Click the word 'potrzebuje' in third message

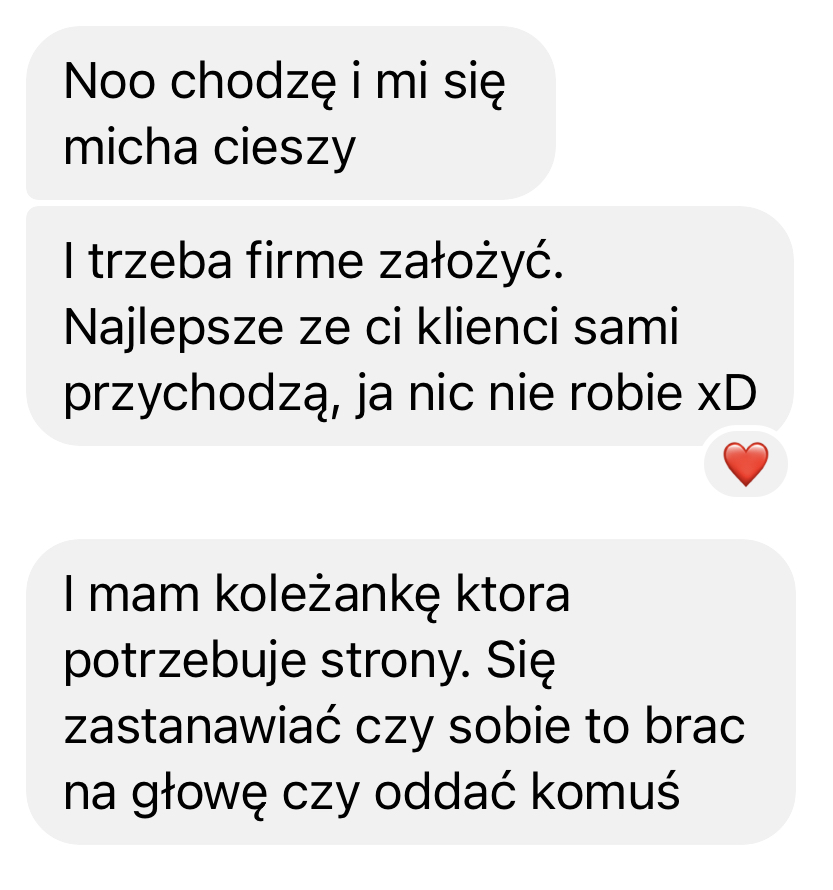tap(185, 661)
